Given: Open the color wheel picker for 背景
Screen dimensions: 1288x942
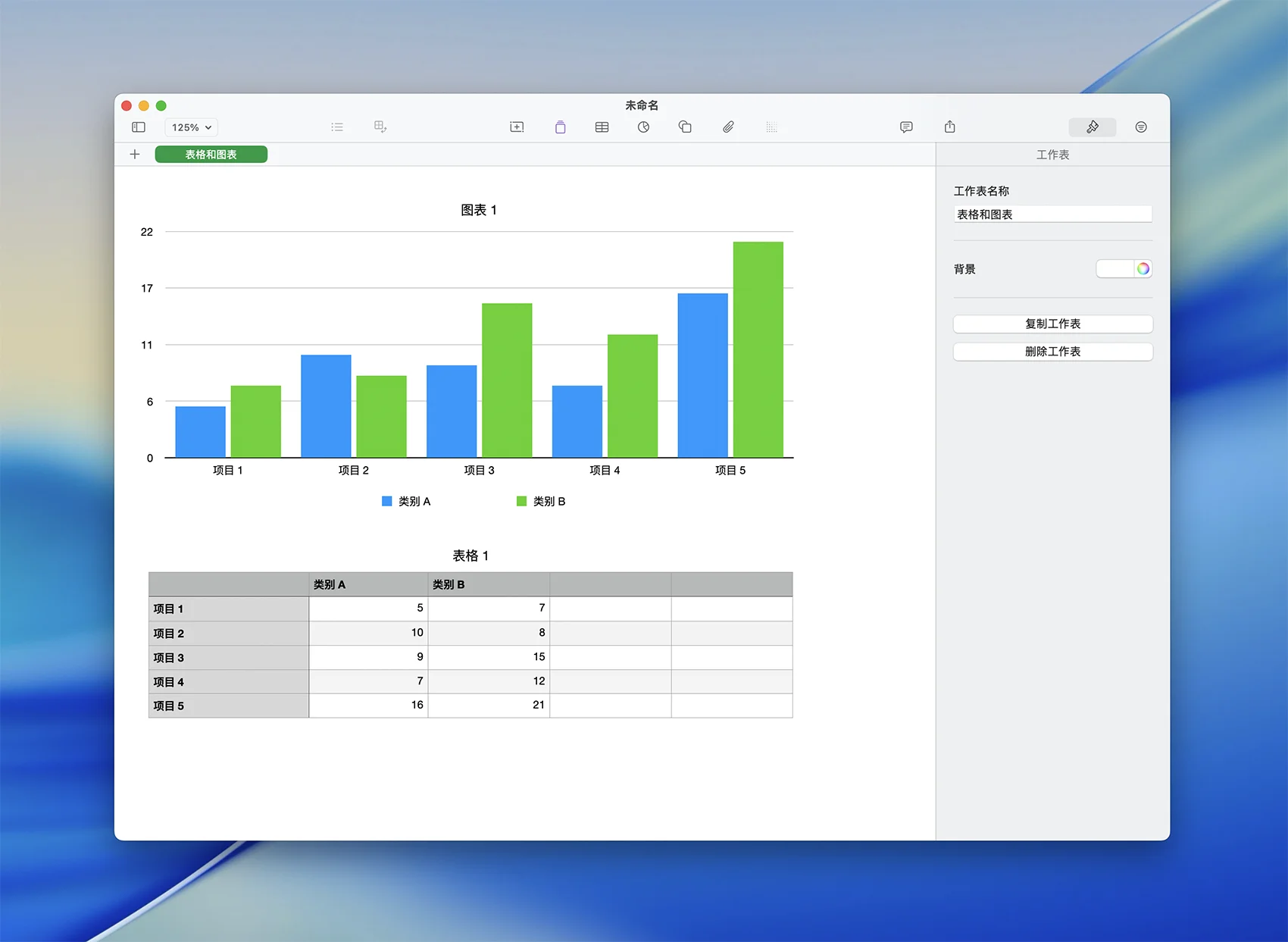Looking at the screenshot, I should pos(1143,269).
